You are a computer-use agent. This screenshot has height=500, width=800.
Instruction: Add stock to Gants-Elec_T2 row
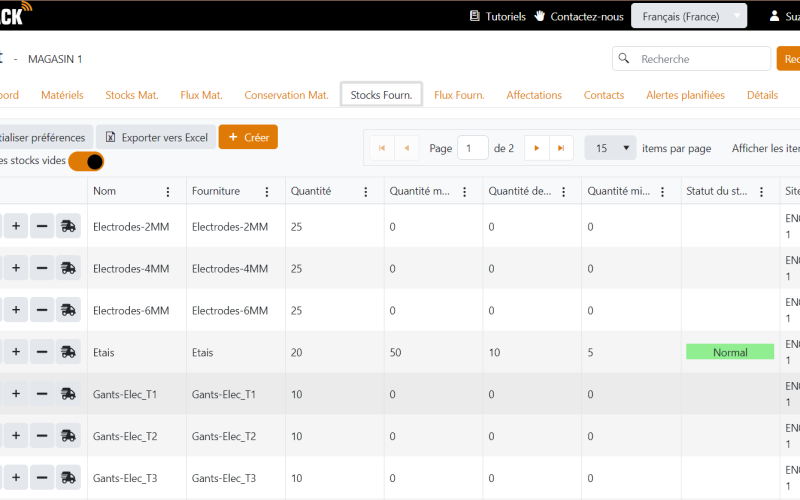click(x=16, y=435)
